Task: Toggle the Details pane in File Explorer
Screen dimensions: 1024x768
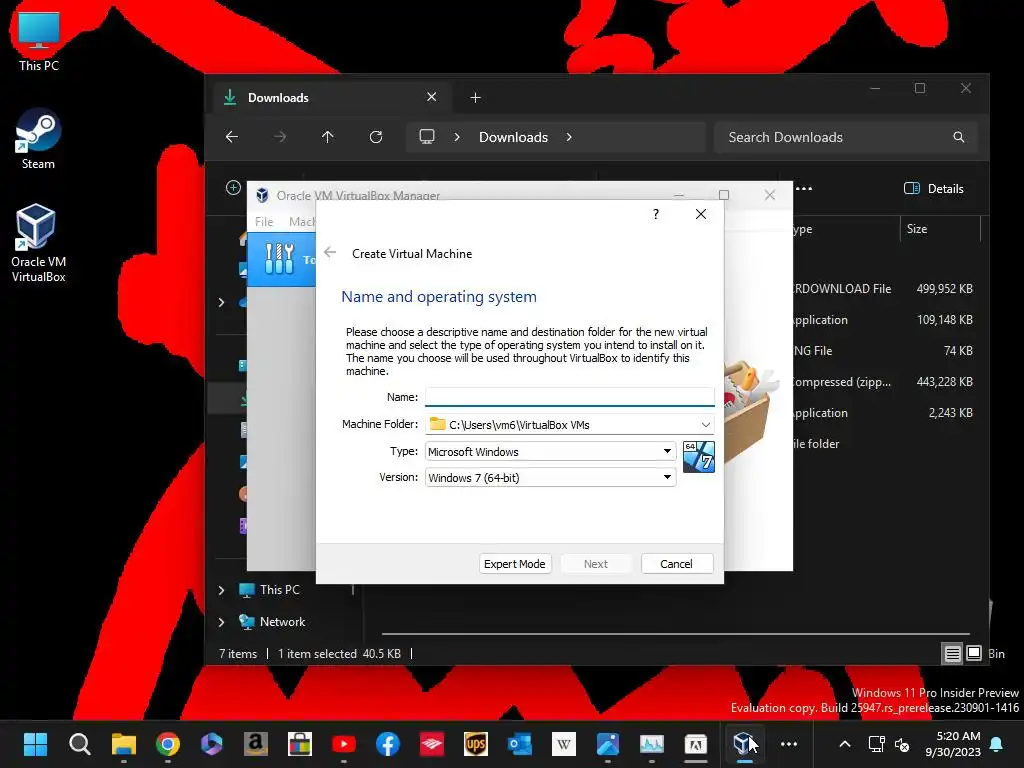Action: pyautogui.click(x=934, y=189)
